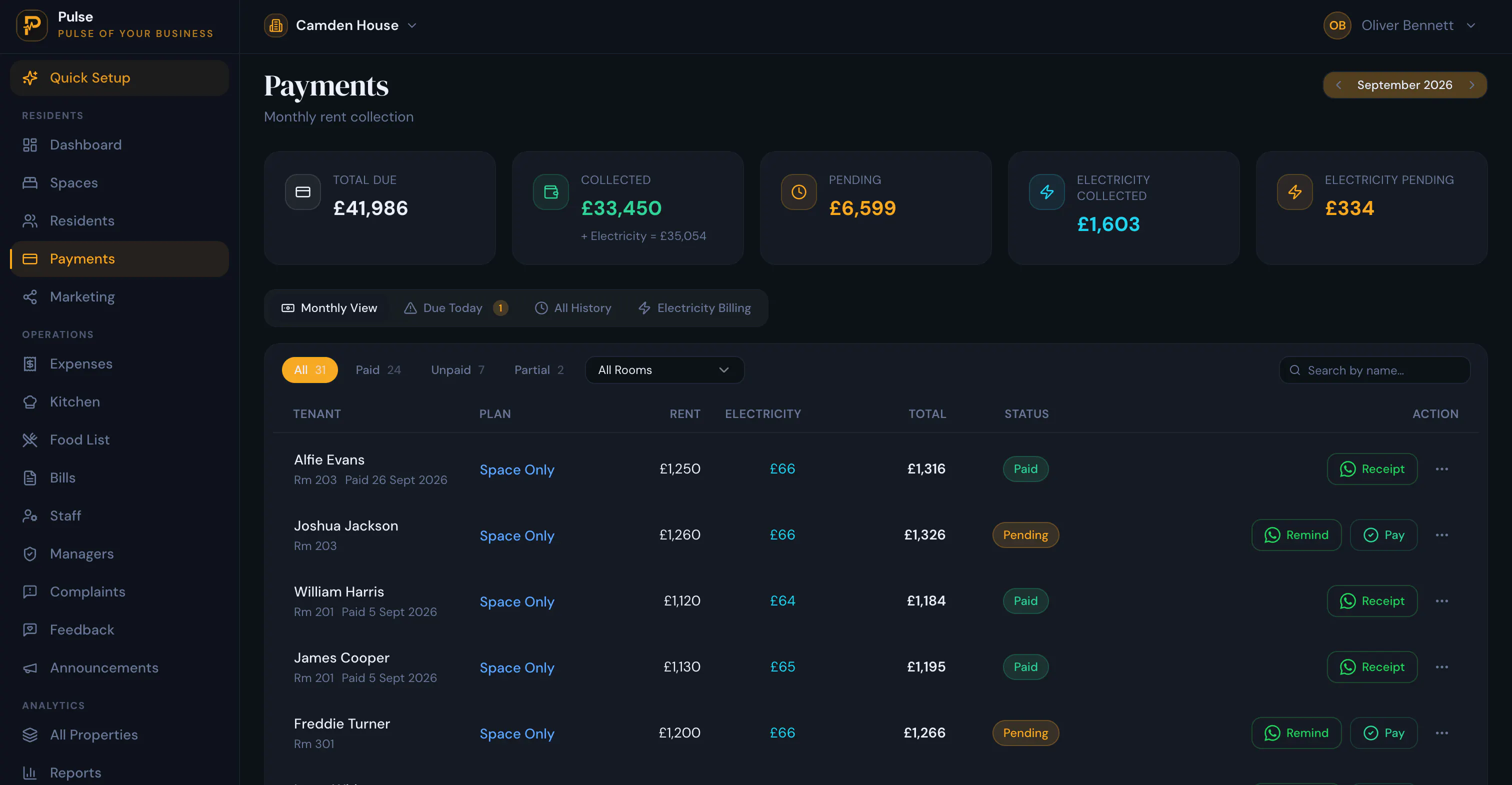View Complaints in the sidebar
Viewport: 1512px width, 785px height.
(119, 592)
